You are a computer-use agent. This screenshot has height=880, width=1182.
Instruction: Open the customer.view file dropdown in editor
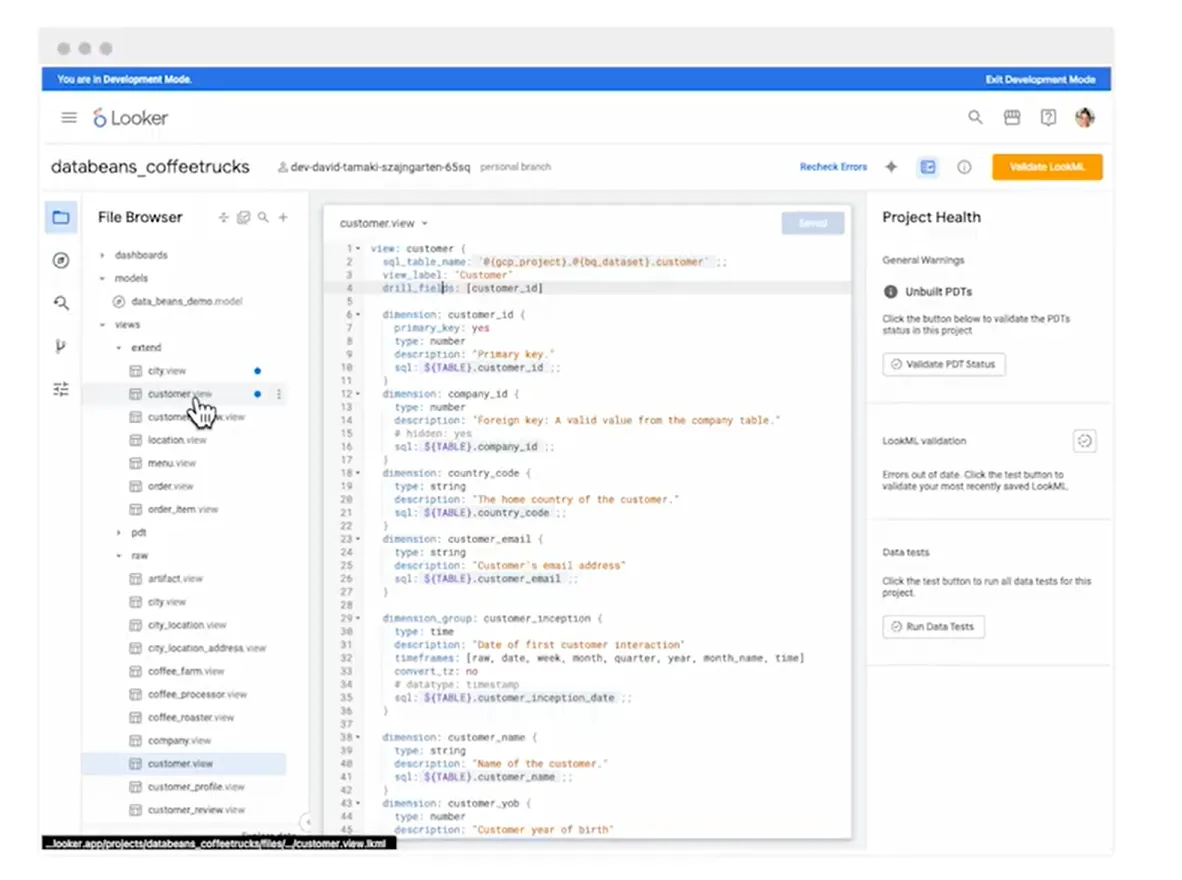[384, 223]
